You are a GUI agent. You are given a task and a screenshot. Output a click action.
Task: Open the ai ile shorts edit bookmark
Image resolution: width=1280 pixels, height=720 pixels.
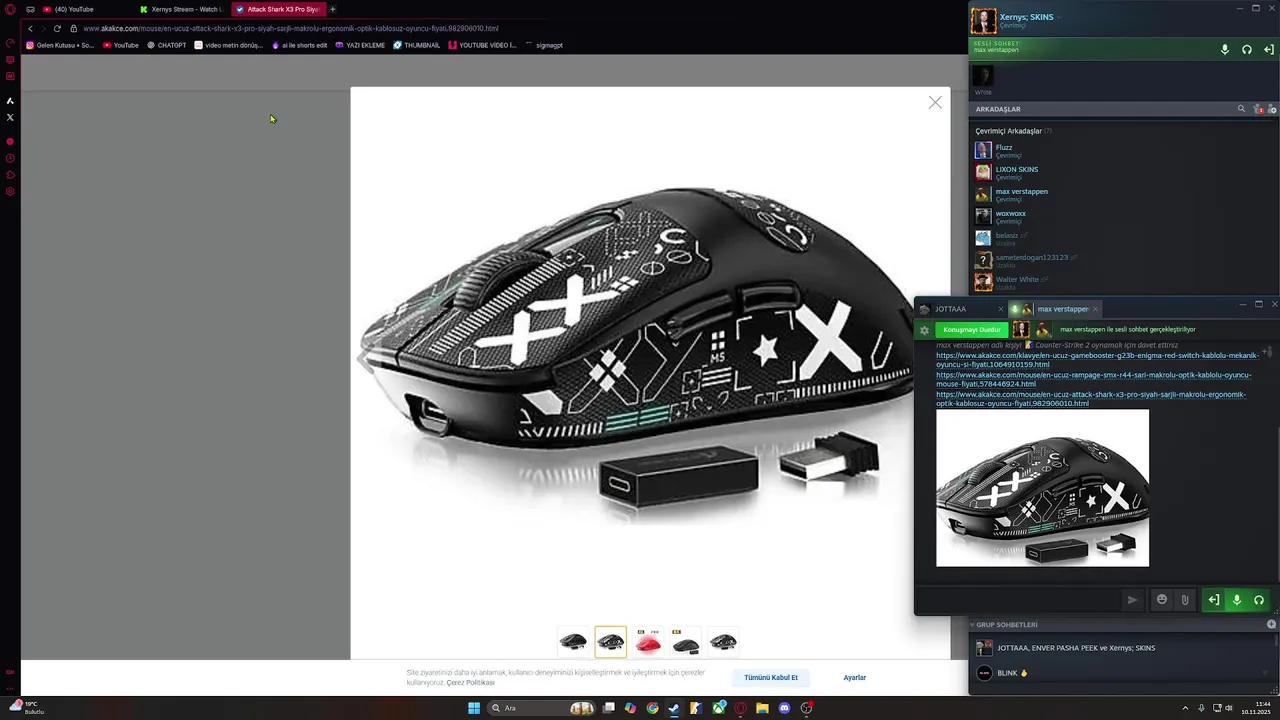(299, 45)
